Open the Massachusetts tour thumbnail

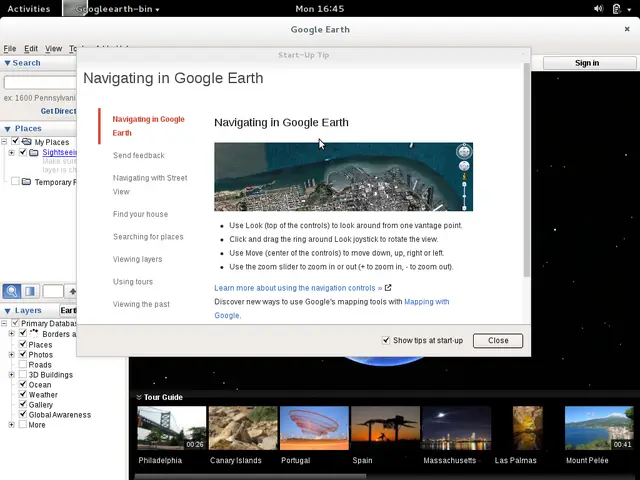456,428
